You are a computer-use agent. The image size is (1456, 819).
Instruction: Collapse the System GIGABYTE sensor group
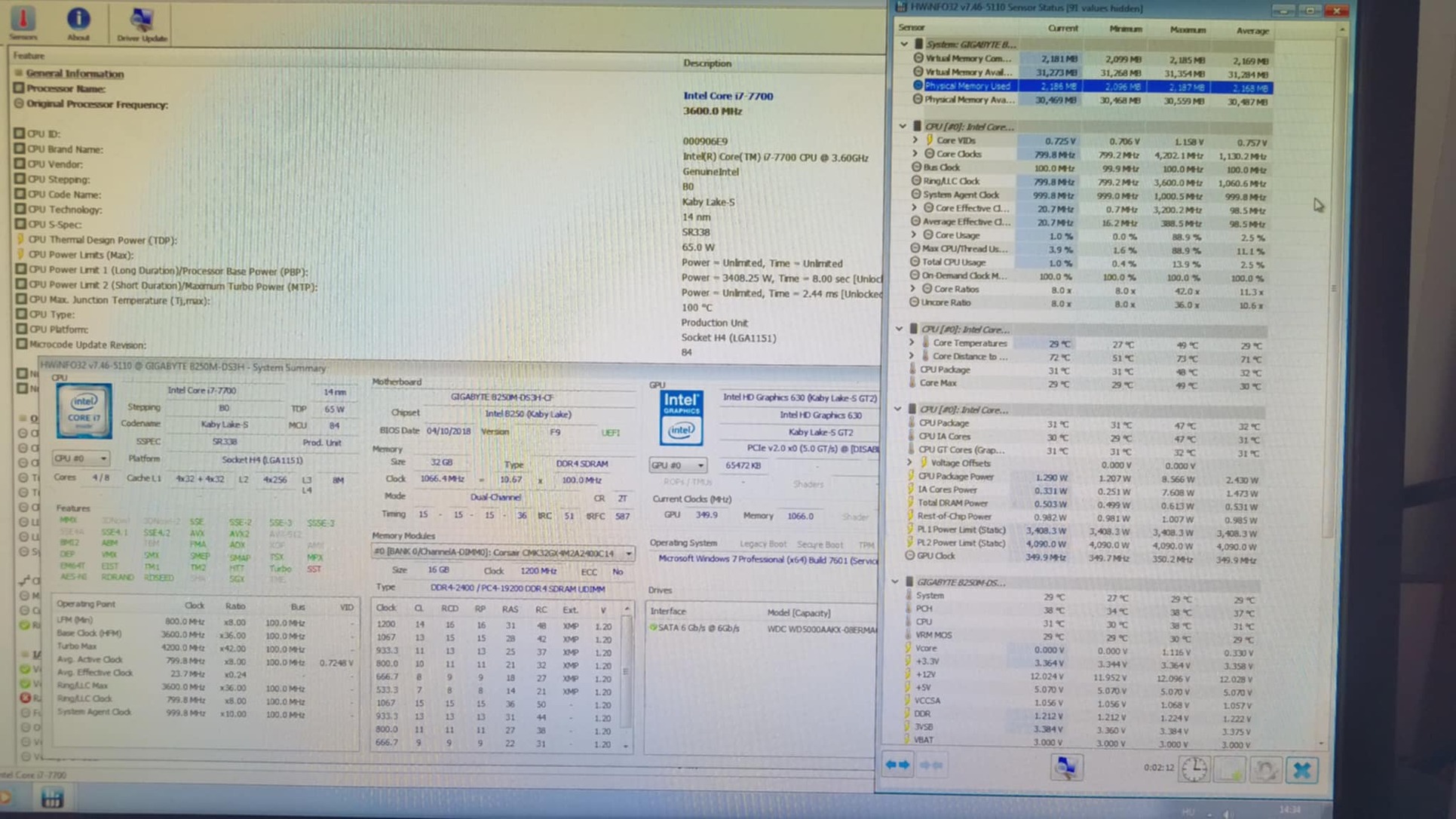pyautogui.click(x=904, y=44)
